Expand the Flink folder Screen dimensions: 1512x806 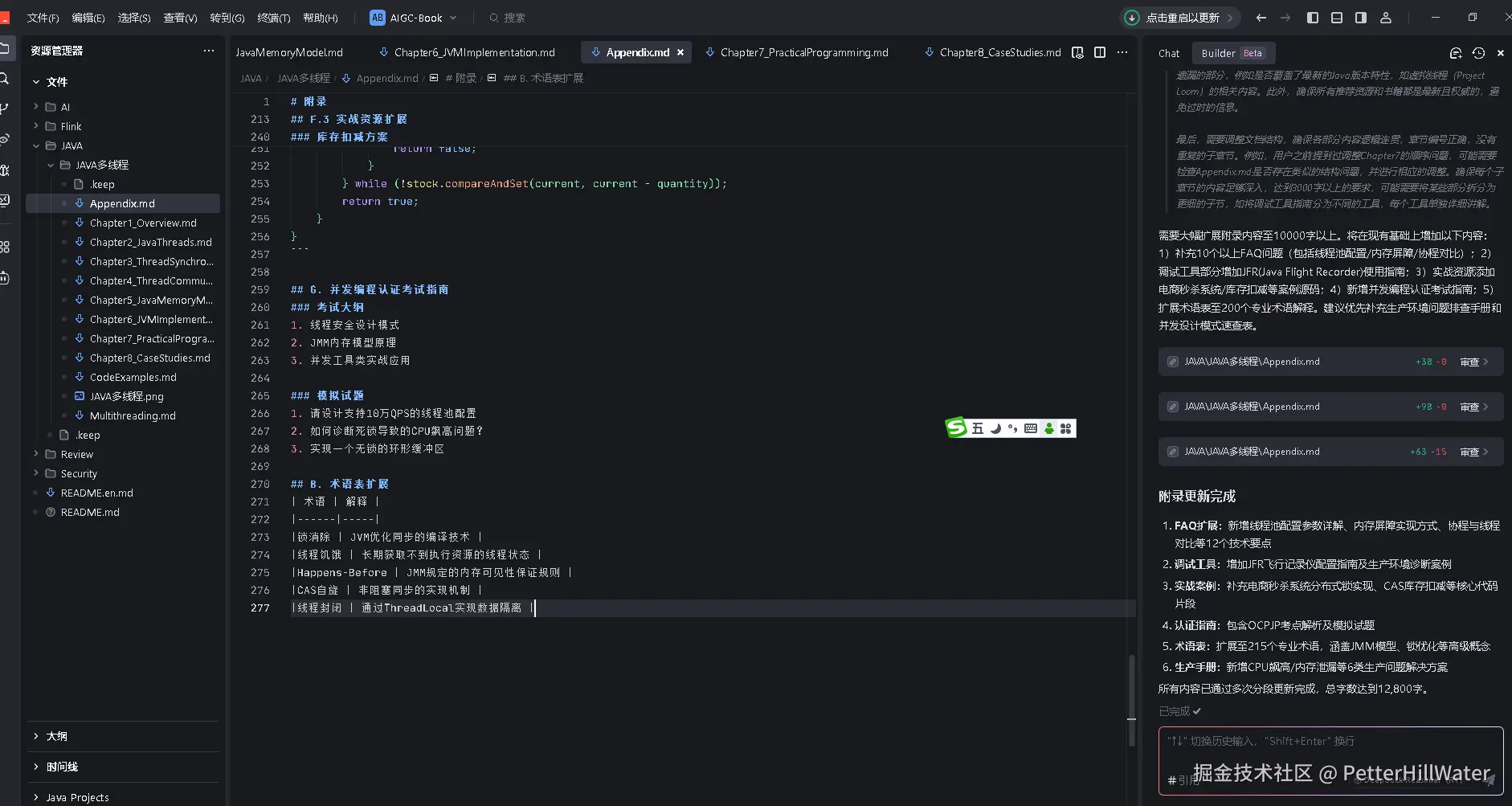[36, 126]
